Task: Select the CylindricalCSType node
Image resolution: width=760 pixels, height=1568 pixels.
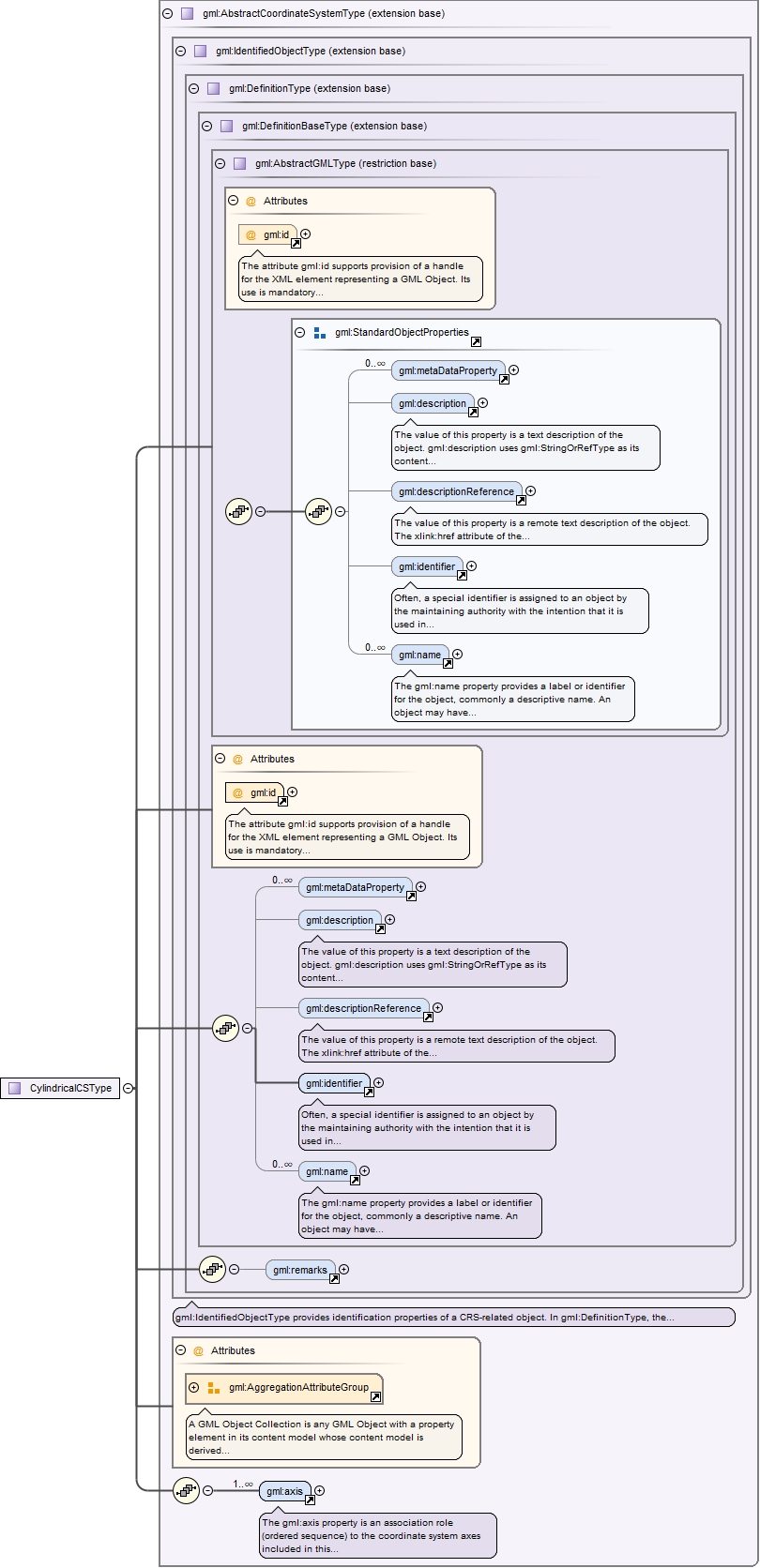Action: coord(69,1088)
